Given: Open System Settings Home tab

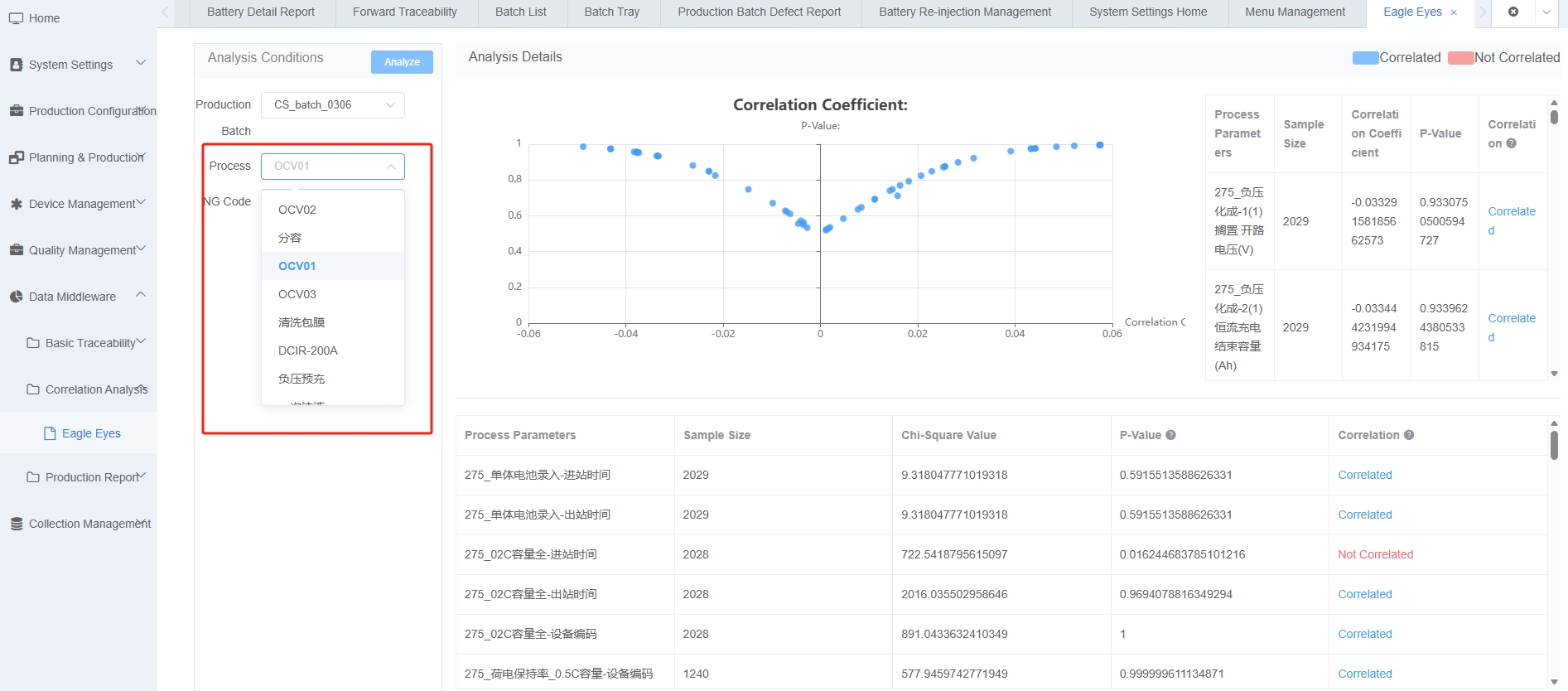Looking at the screenshot, I should pos(1148,12).
